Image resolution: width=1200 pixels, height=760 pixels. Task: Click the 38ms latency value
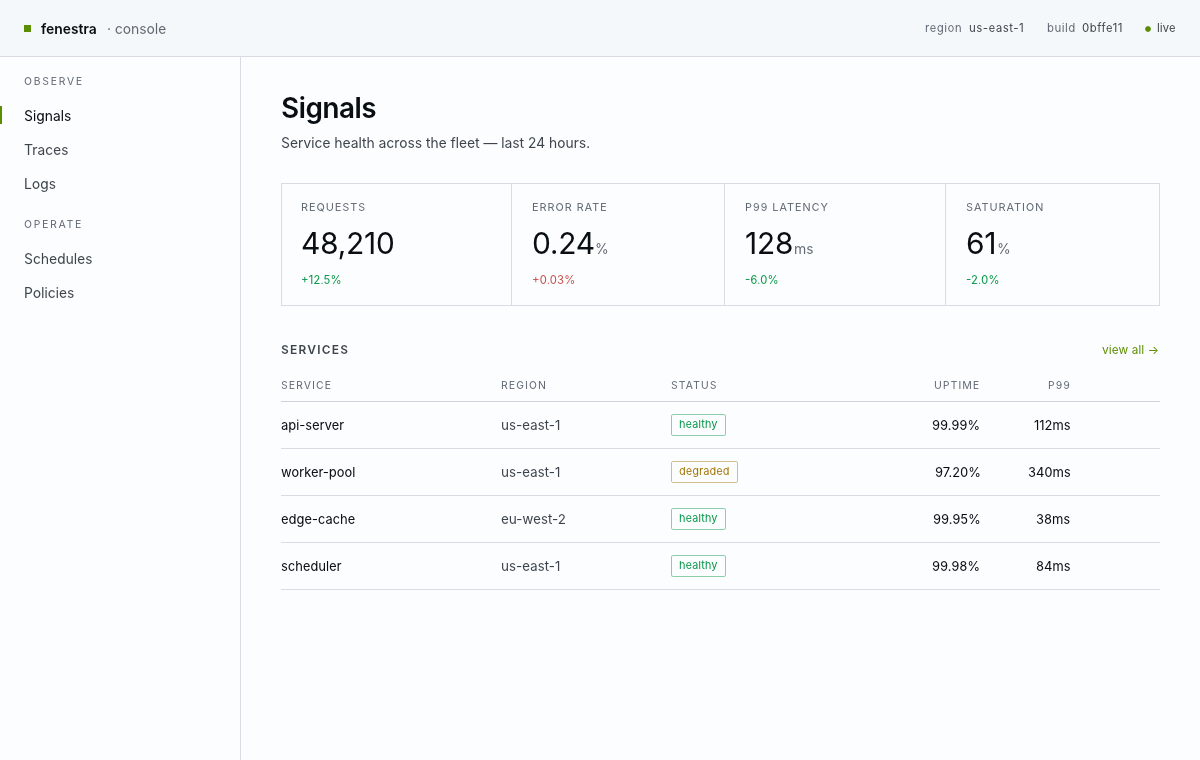tap(1053, 519)
